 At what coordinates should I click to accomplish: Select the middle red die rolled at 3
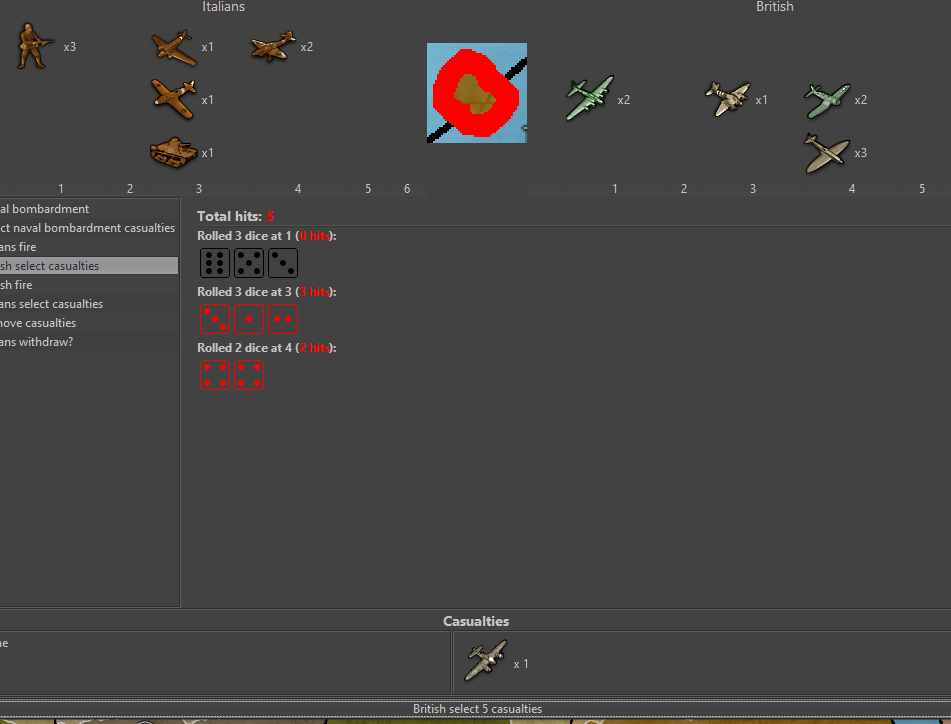pos(248,318)
